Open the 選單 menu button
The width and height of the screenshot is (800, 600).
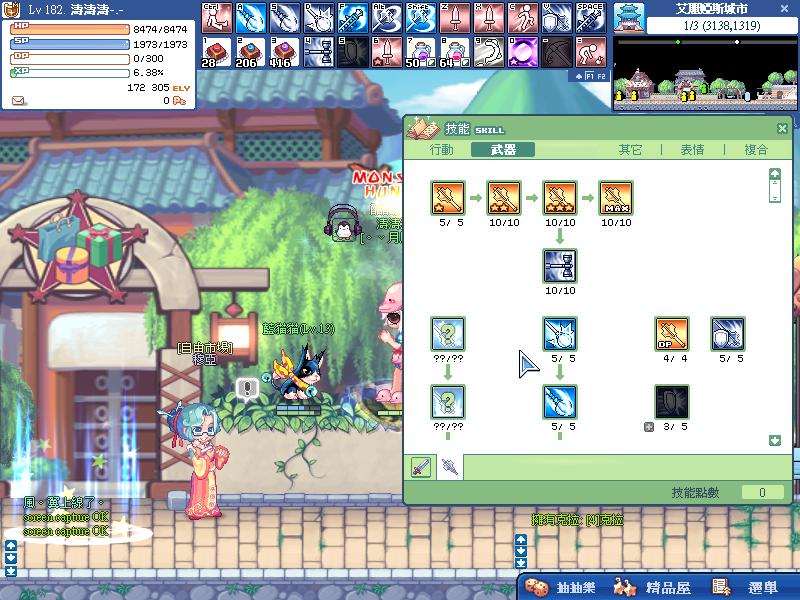pyautogui.click(x=746, y=587)
